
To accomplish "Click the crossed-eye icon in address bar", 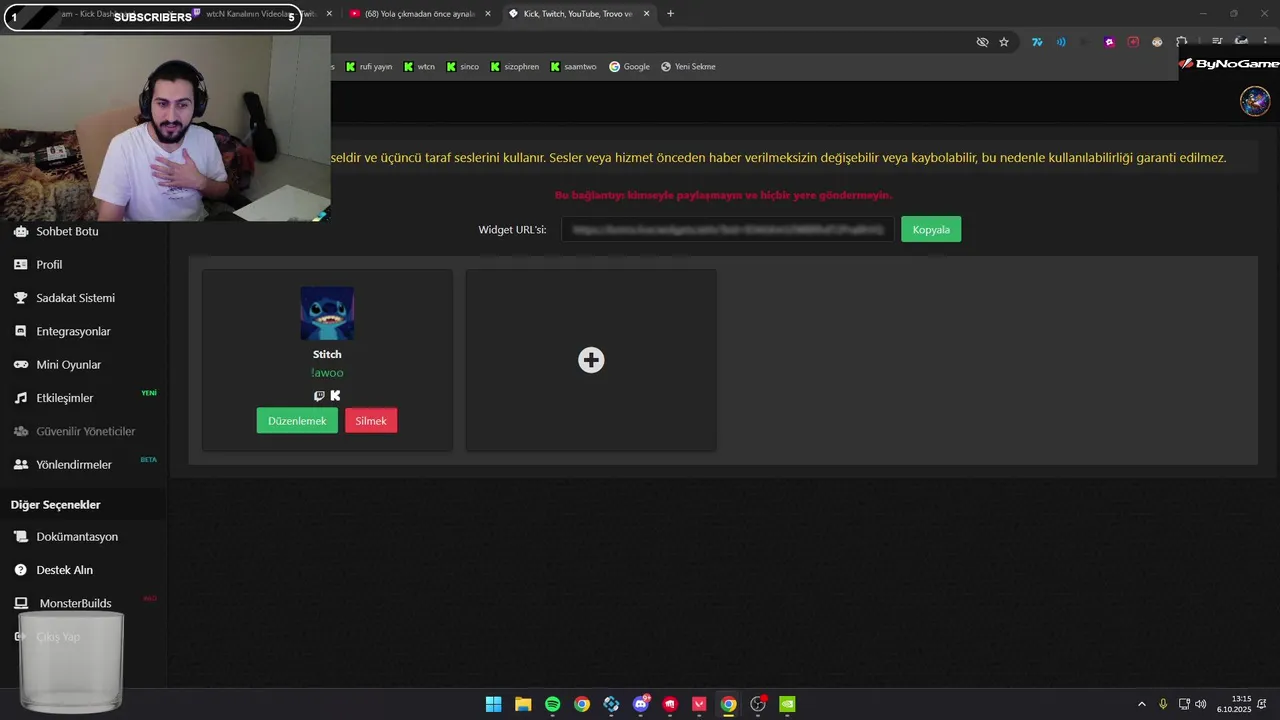I will click(x=982, y=42).
